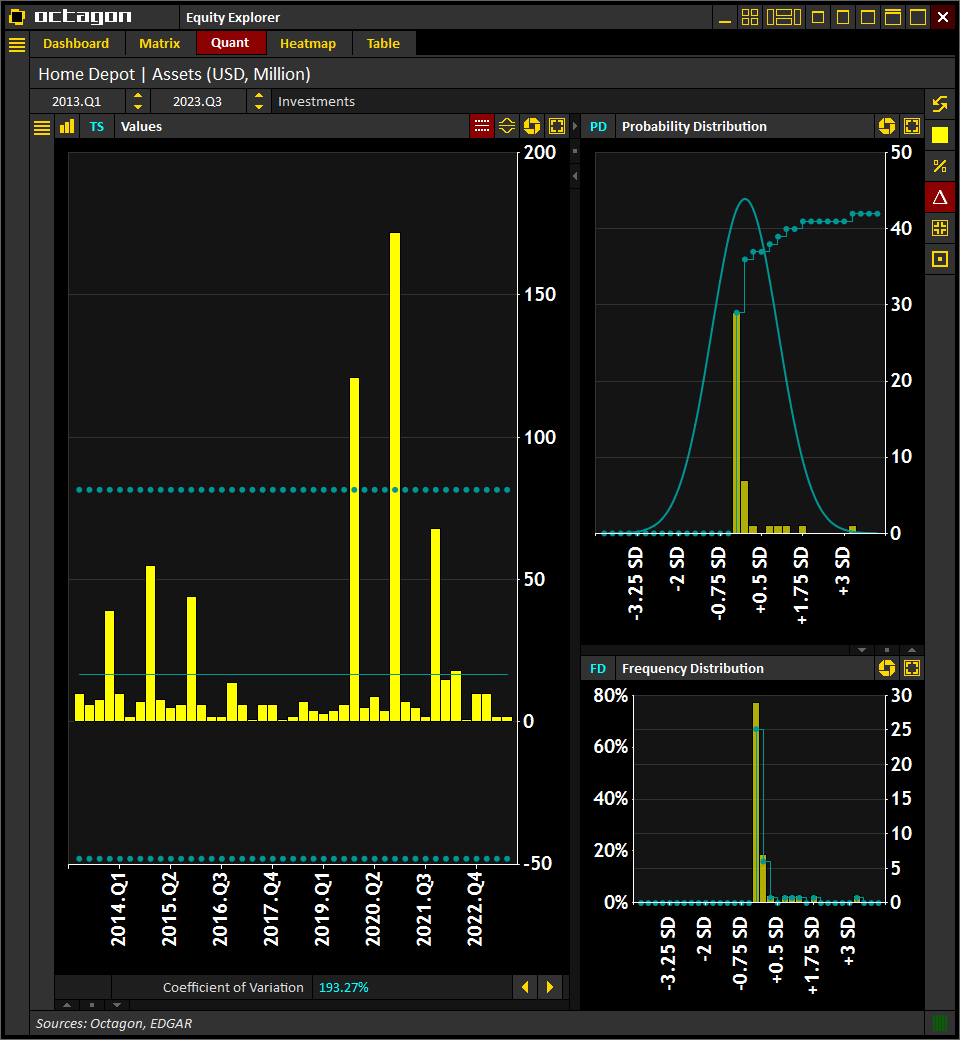Select the multi-panel column layout icon
The width and height of the screenshot is (960, 1040).
pos(784,17)
